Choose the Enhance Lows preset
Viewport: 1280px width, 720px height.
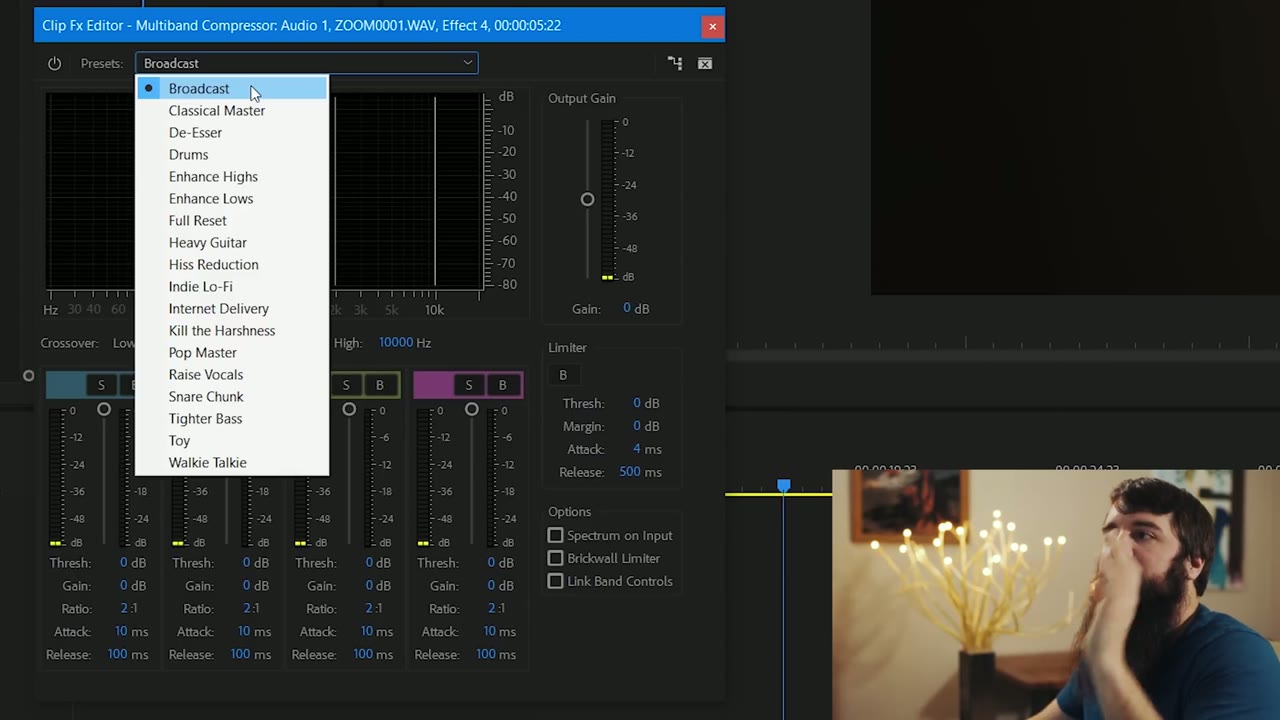click(232, 199)
